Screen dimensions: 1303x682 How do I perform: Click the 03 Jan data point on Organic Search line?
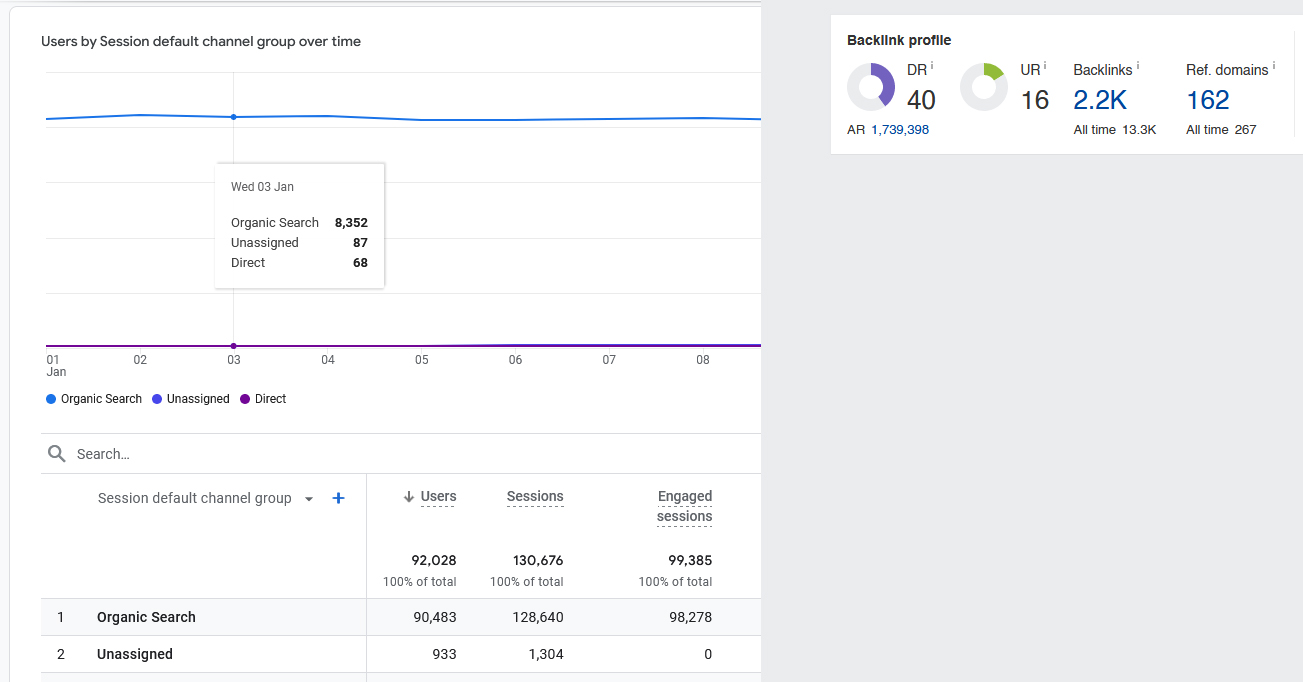point(234,117)
